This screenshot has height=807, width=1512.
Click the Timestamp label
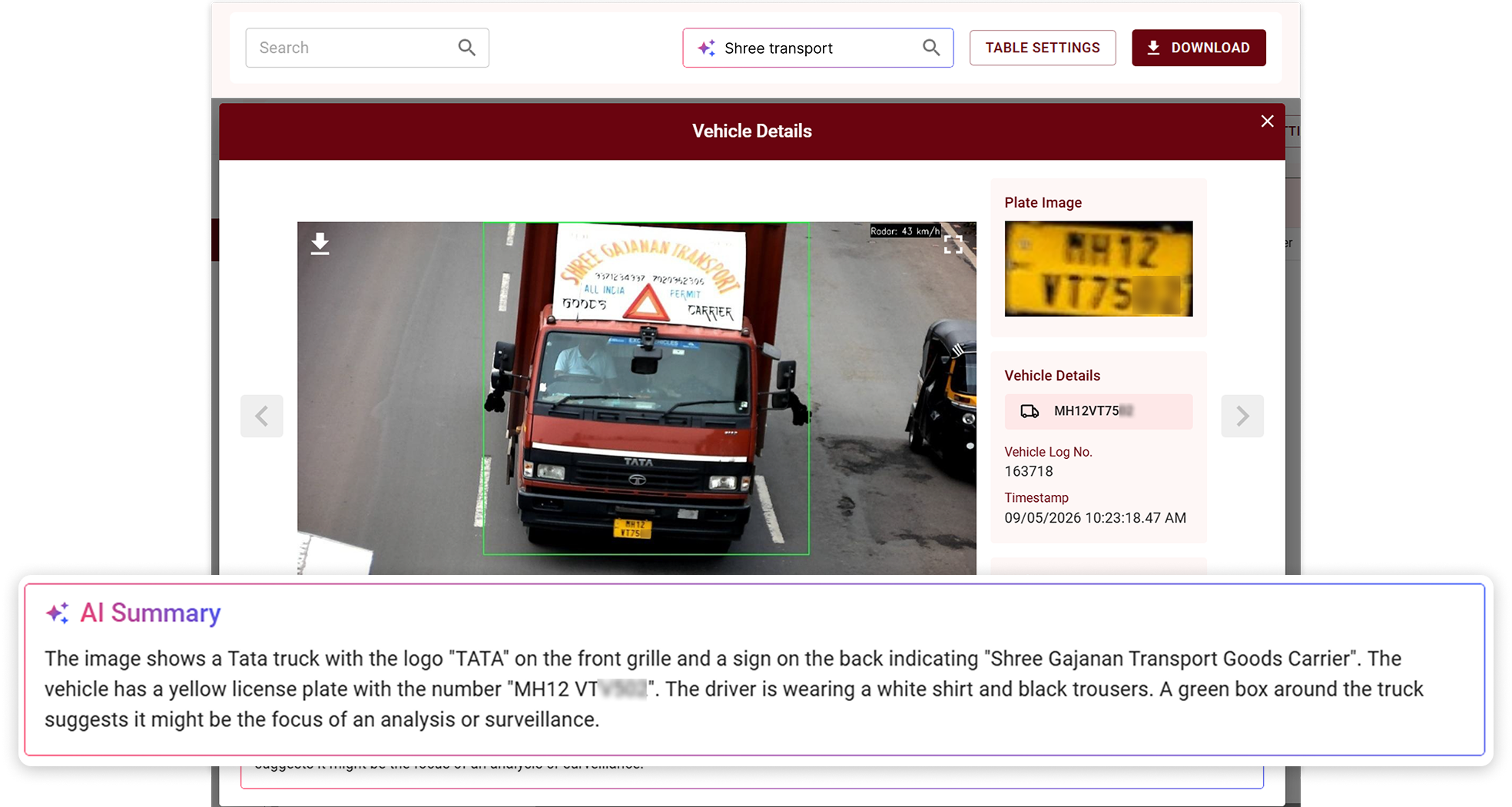[1036, 498]
